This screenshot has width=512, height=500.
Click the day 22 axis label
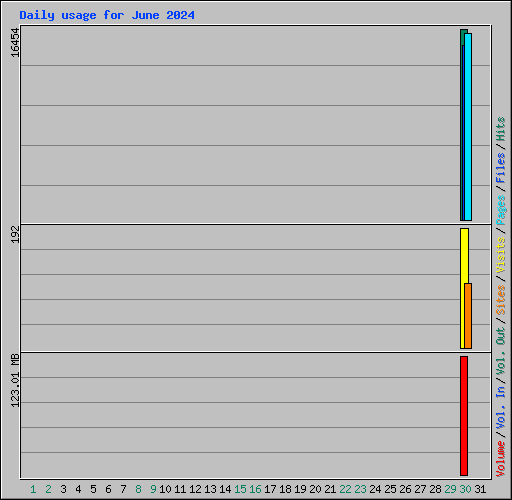(345, 489)
